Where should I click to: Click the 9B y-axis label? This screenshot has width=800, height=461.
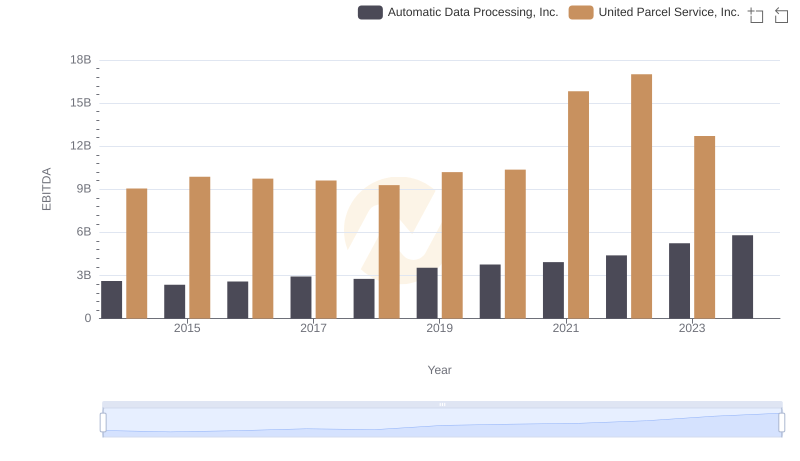[84, 189]
